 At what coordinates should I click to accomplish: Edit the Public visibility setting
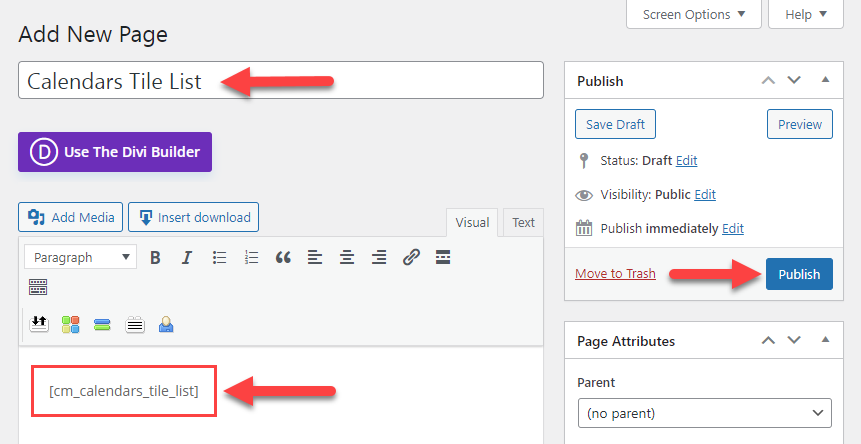point(705,195)
